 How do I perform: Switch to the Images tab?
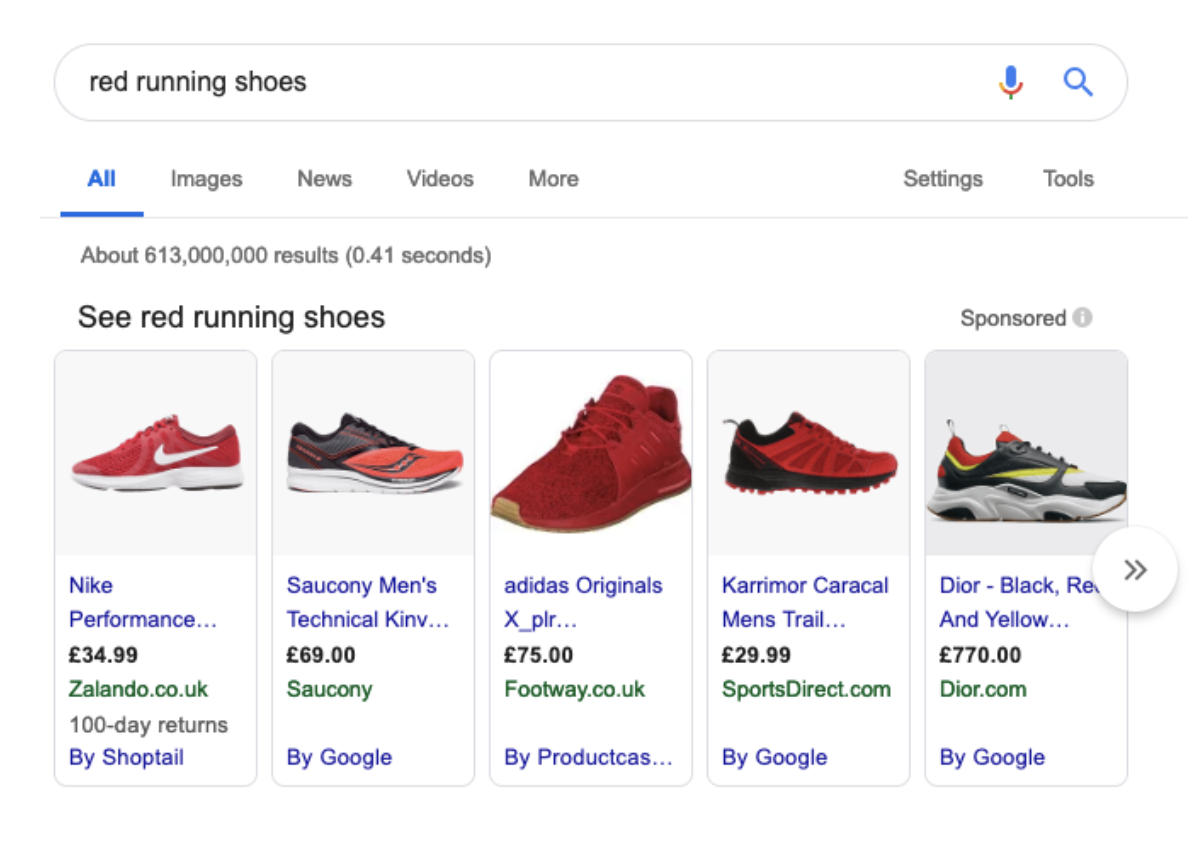coord(205,179)
